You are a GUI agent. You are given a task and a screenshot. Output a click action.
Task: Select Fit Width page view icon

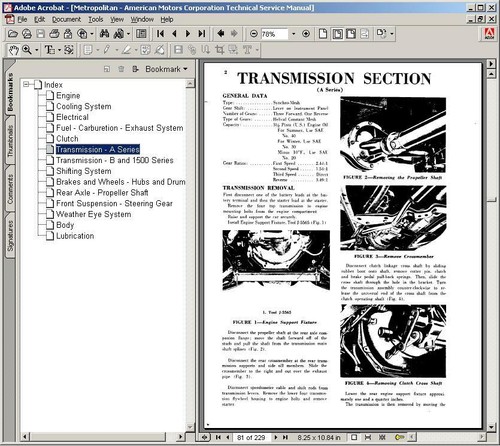pos(351,34)
